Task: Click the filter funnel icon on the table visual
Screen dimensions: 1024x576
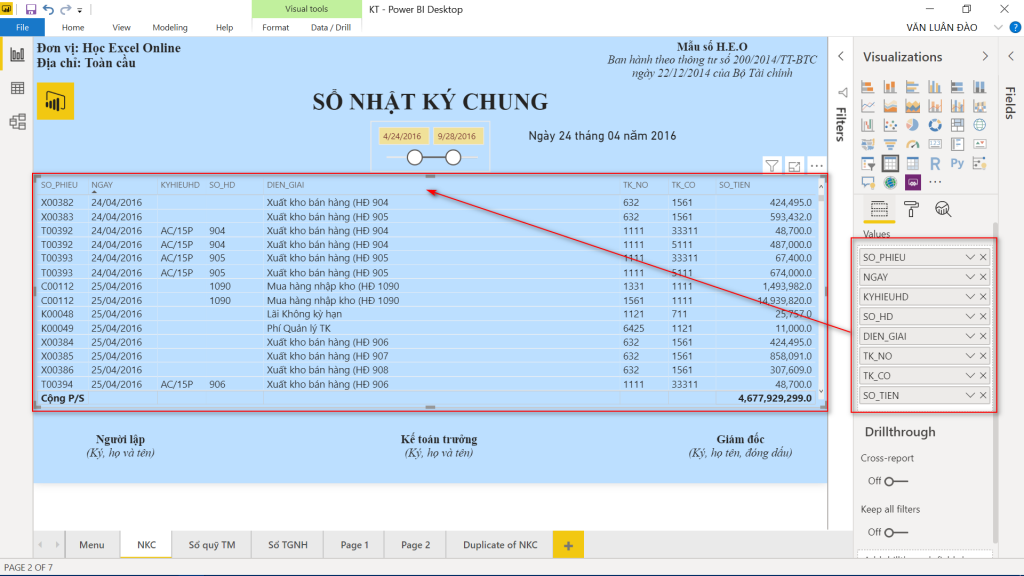Action: click(772, 165)
